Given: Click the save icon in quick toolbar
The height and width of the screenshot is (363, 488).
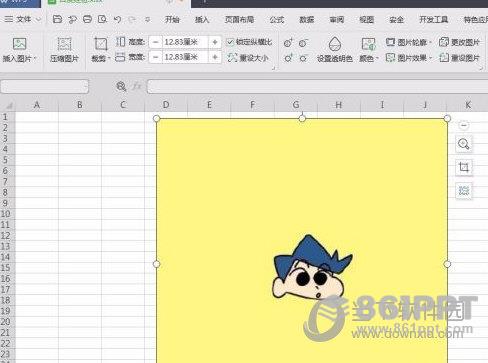Looking at the screenshot, I should (57, 19).
